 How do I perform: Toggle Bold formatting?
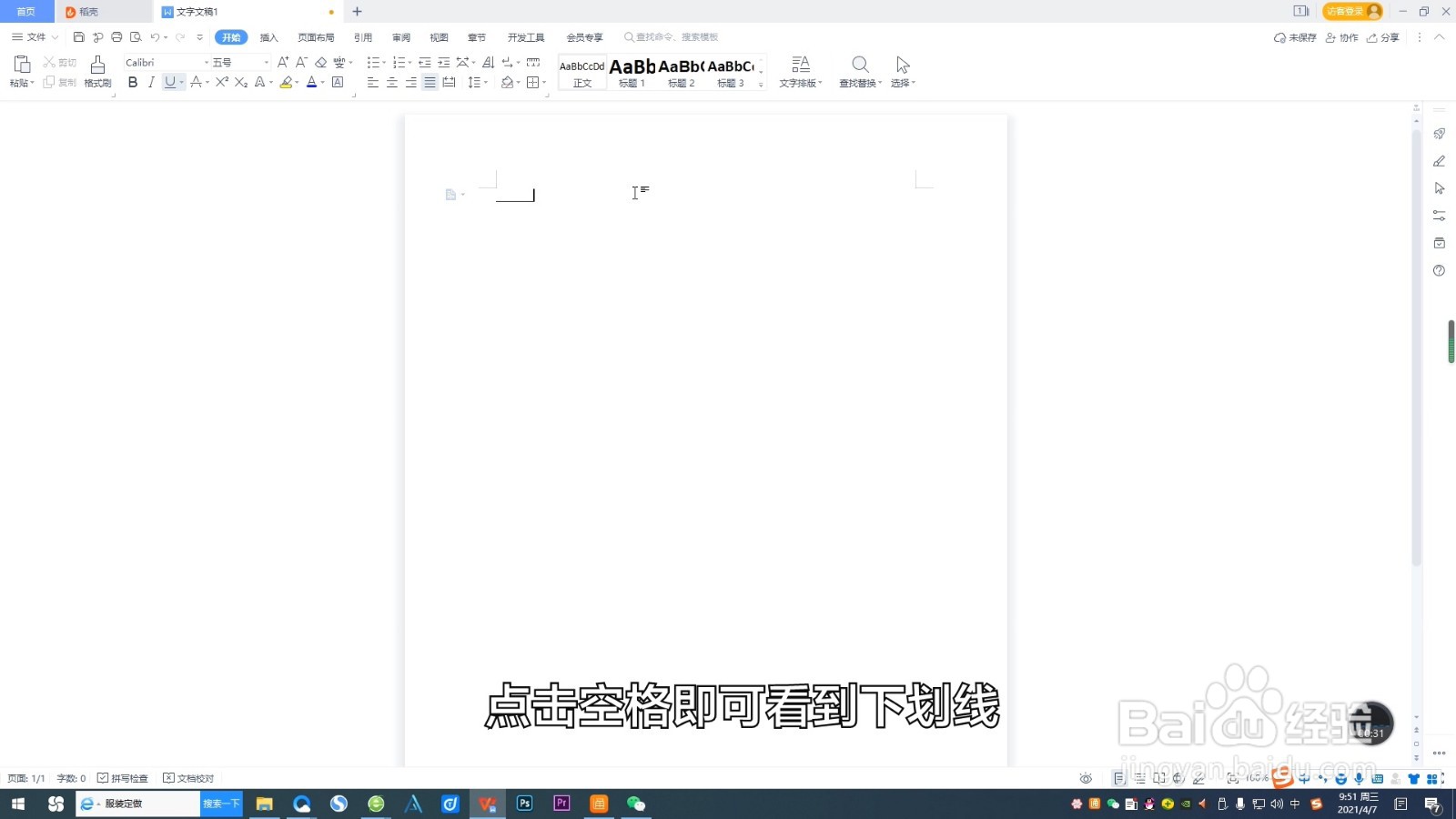pyautogui.click(x=133, y=82)
